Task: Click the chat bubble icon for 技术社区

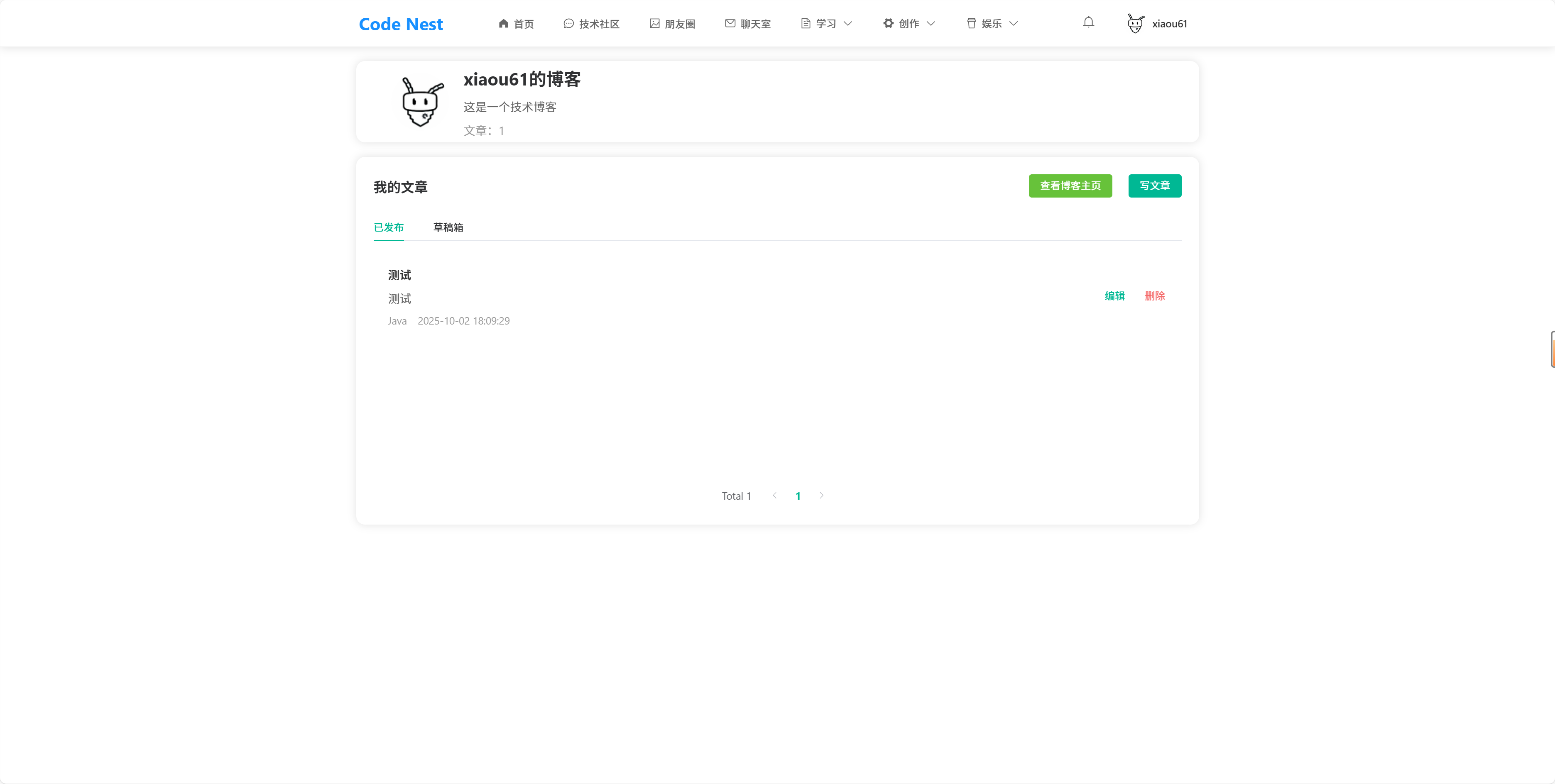Action: [x=568, y=24]
